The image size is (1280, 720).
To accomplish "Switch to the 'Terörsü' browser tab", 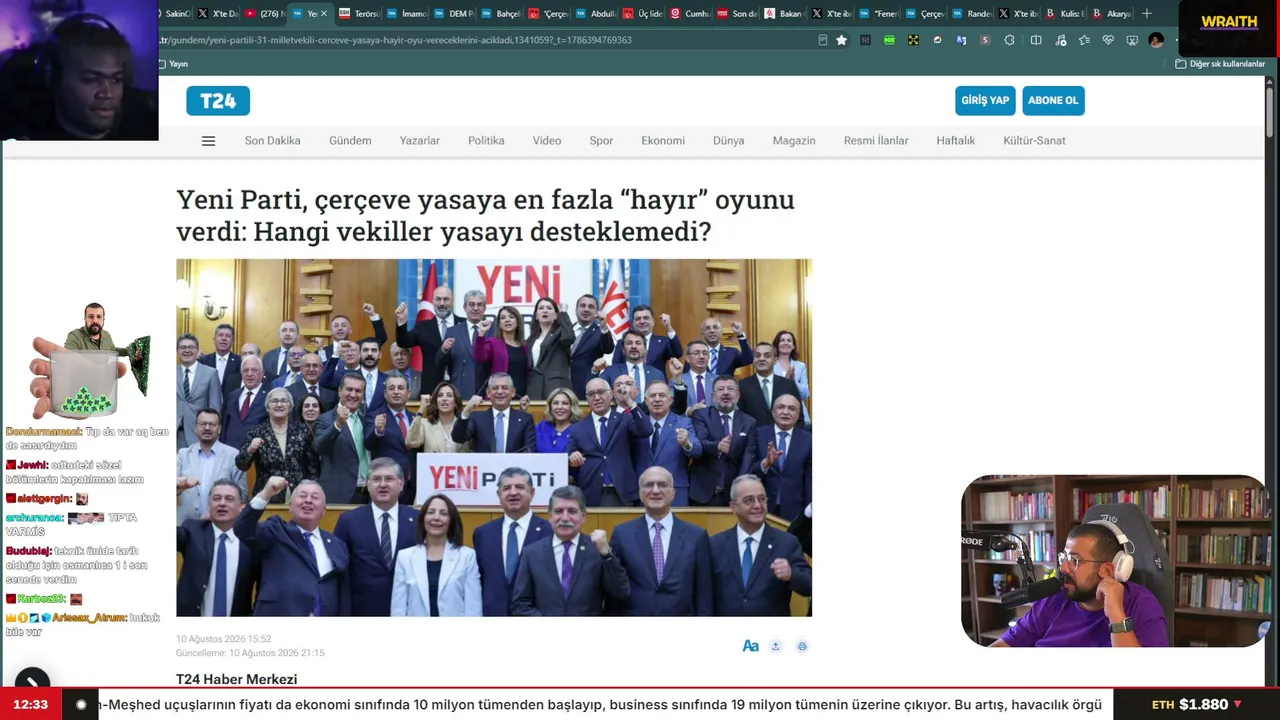I will pos(359,14).
